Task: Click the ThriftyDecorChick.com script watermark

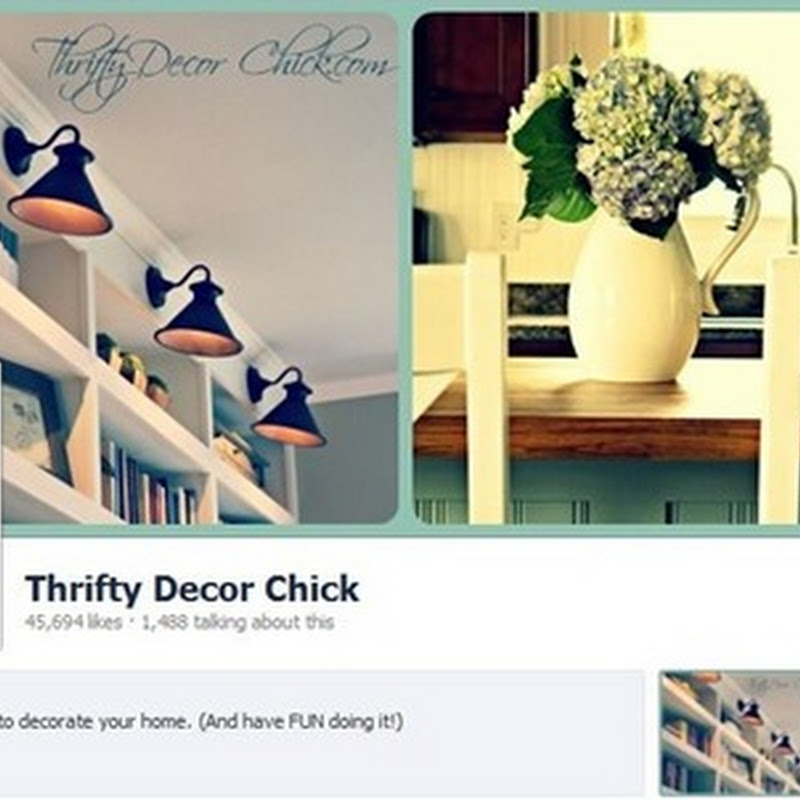Action: point(213,66)
